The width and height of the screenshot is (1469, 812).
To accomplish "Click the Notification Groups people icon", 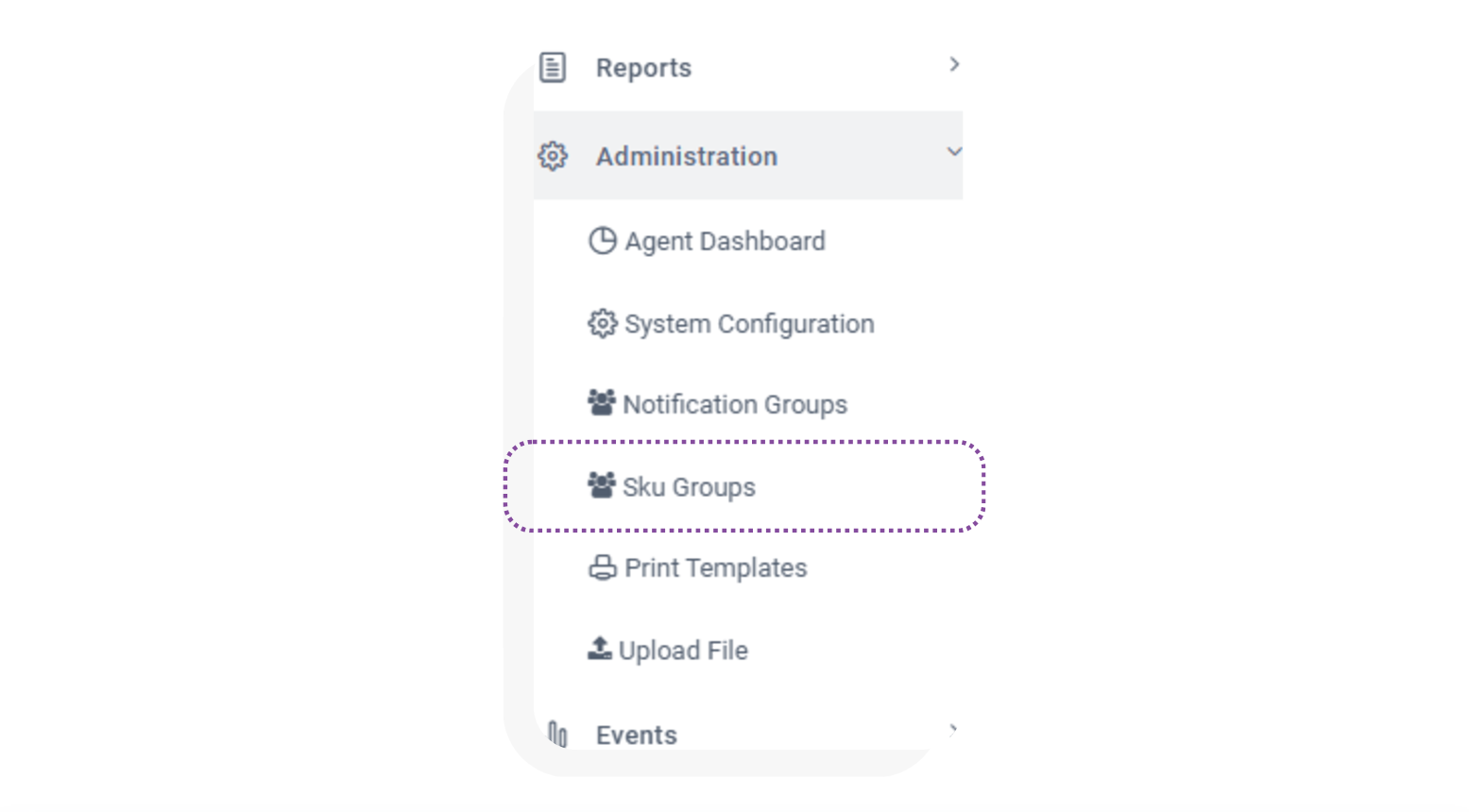I will [602, 402].
